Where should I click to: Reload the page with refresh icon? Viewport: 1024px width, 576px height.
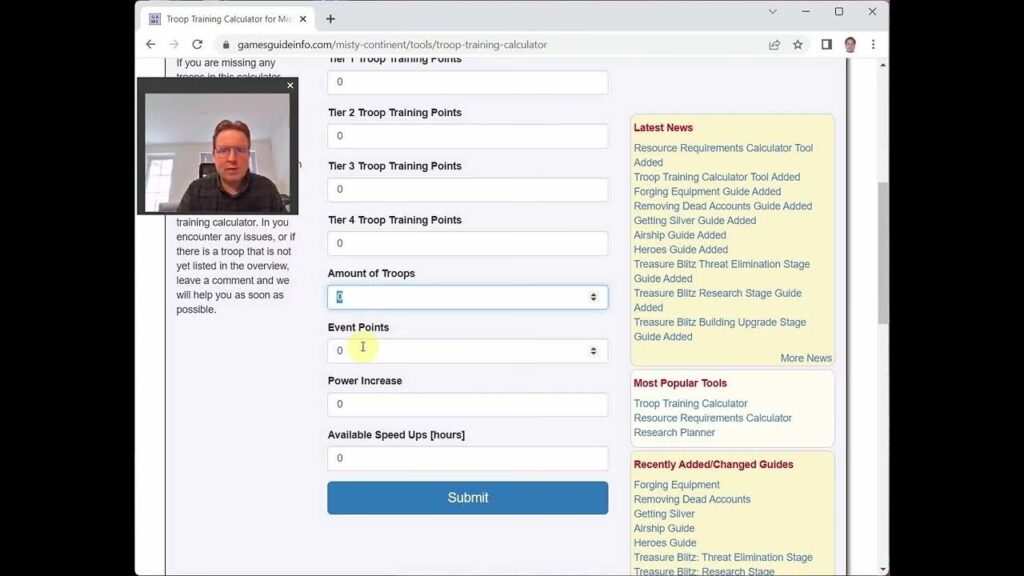coord(197,45)
